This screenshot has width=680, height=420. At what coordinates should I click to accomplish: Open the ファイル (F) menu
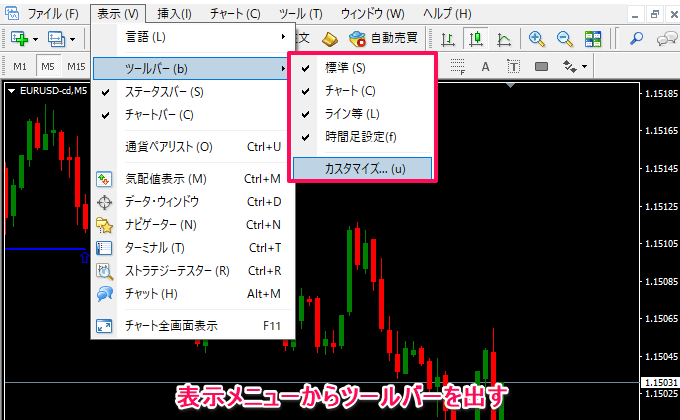click(53, 14)
